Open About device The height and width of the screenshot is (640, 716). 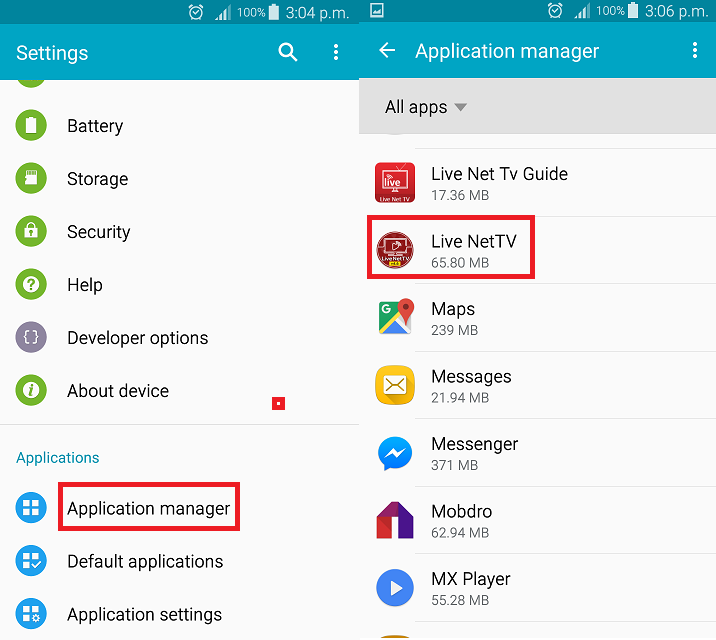[x=179, y=390]
